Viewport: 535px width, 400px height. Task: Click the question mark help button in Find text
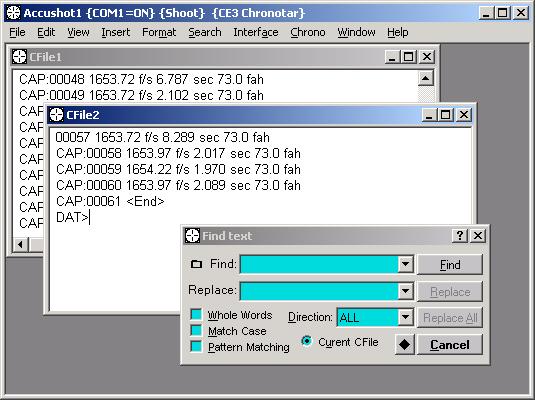460,235
